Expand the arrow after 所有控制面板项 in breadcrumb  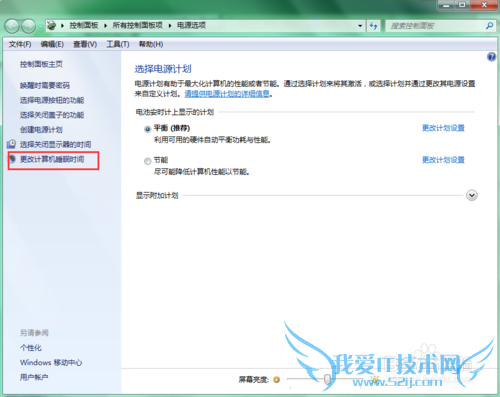pyautogui.click(x=170, y=26)
